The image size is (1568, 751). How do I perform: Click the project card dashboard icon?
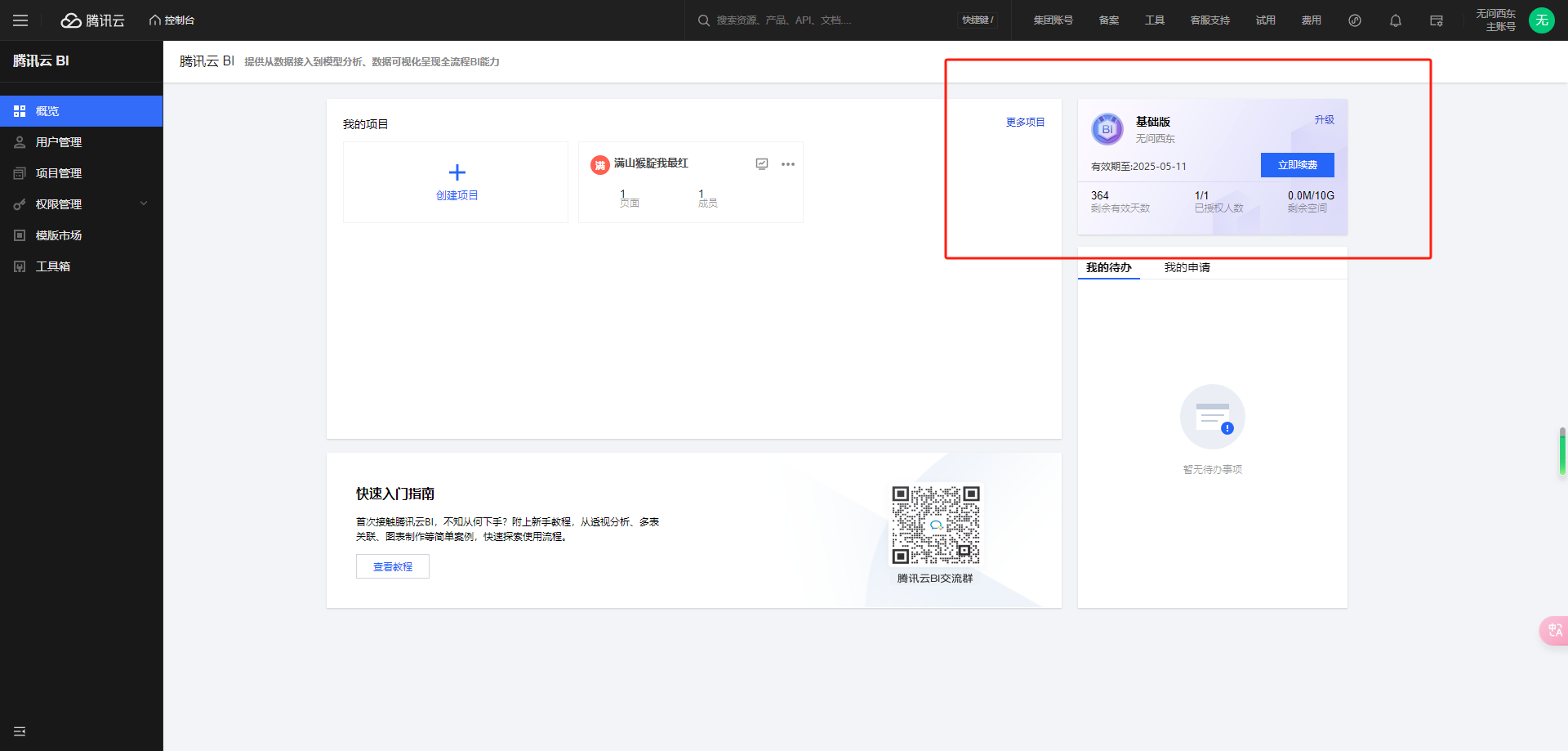(x=762, y=164)
